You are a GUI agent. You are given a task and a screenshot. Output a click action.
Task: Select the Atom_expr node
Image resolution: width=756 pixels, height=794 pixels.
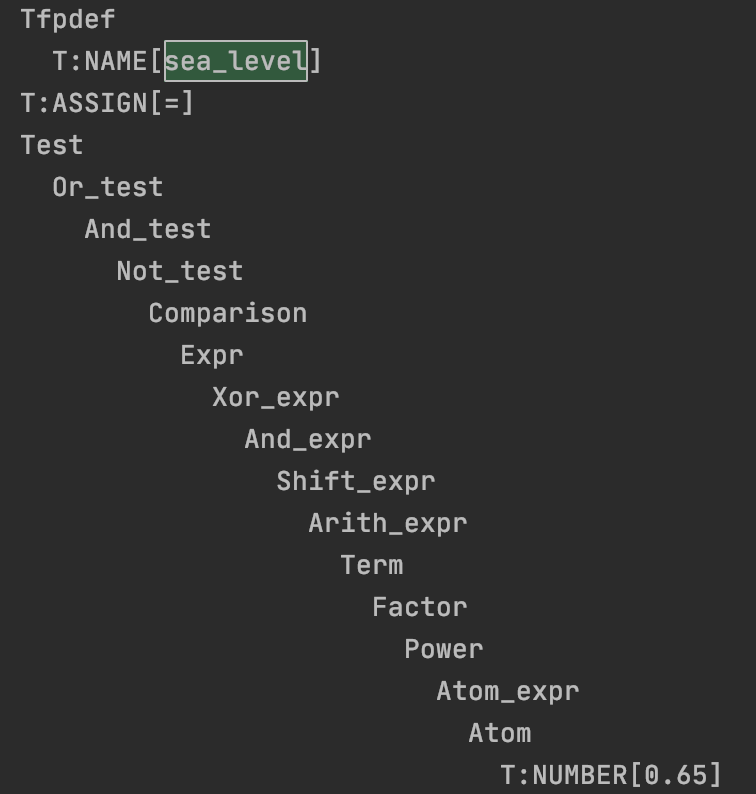508,692
